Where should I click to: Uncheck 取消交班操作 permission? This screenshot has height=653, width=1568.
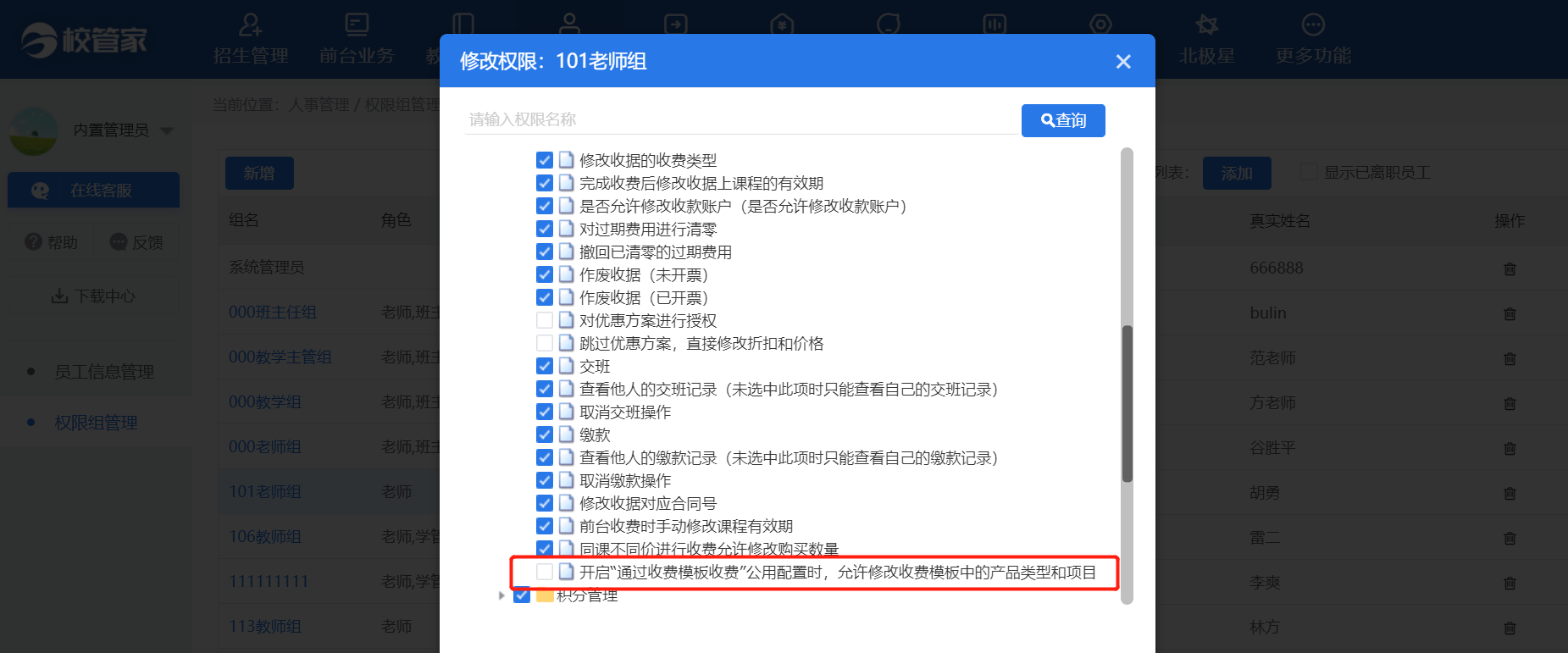pos(545,412)
